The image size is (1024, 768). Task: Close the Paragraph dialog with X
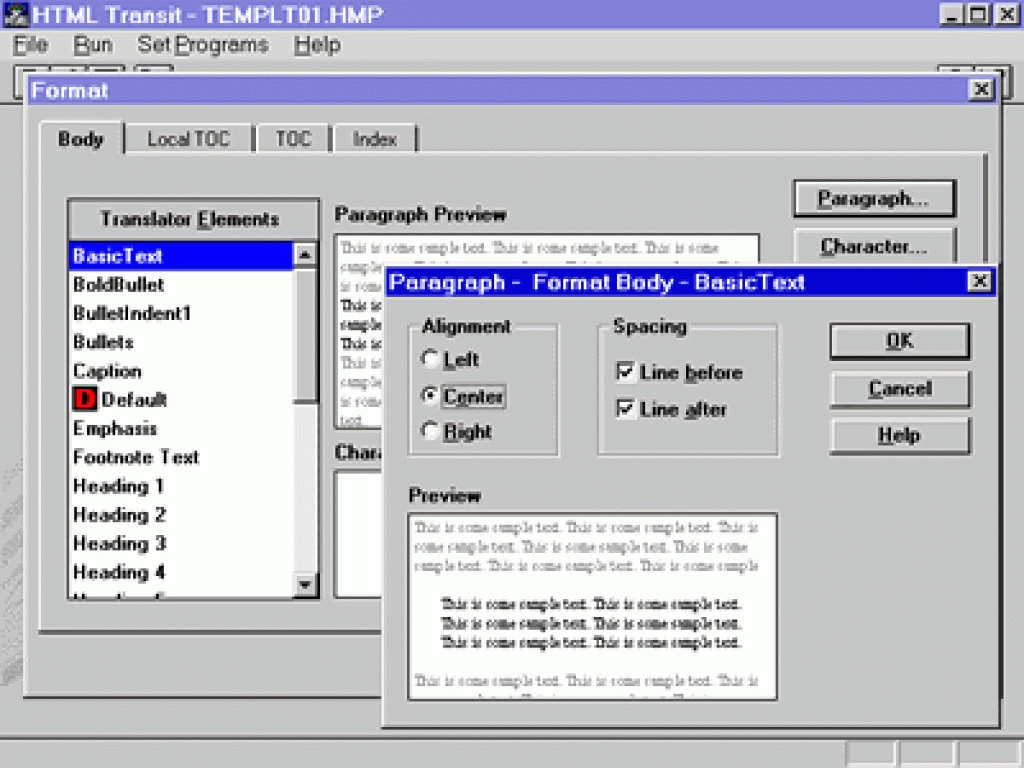[x=980, y=282]
